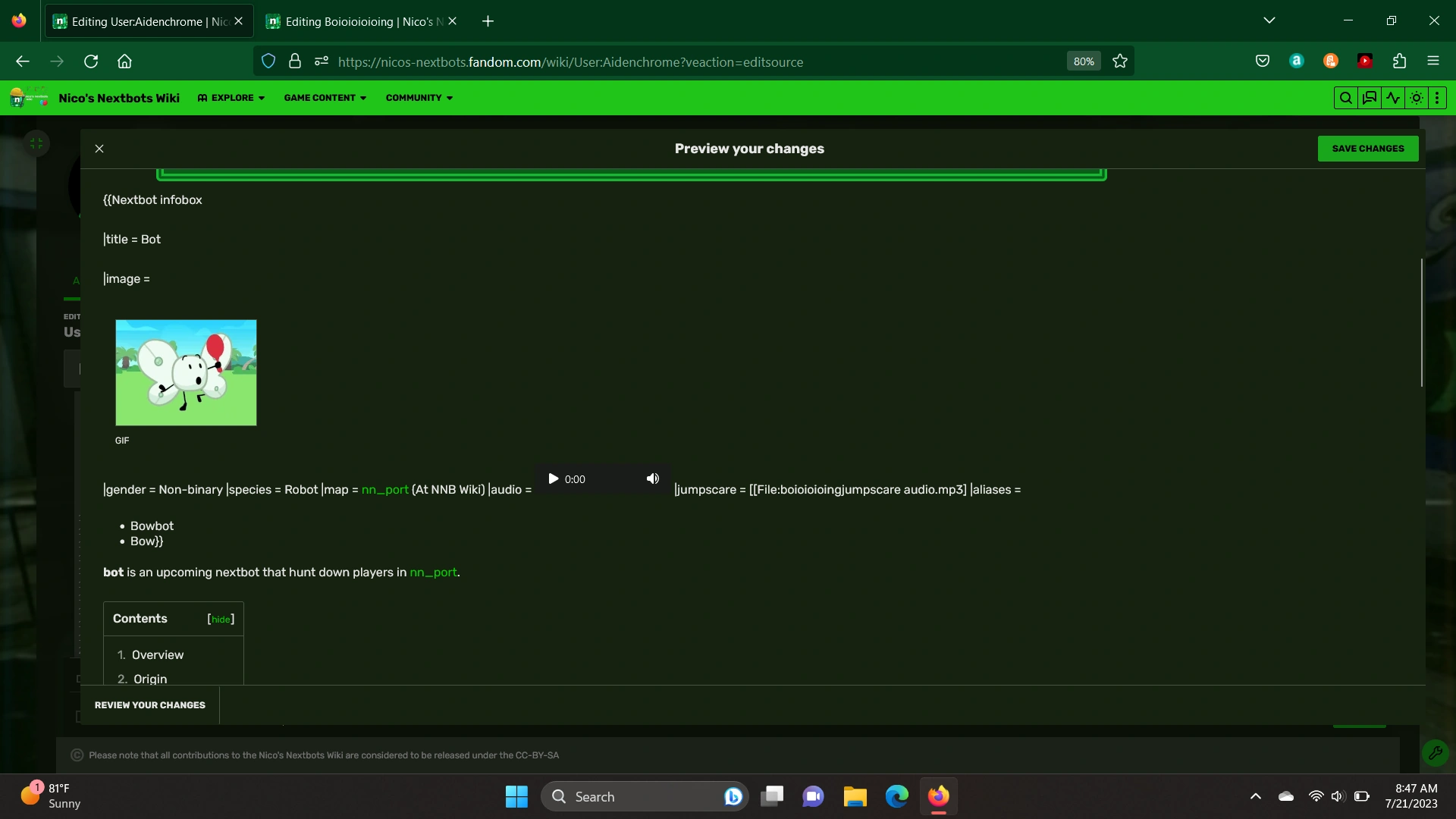This screenshot has height=819, width=1456.
Task: Bookmark this page with star icon
Action: [x=1120, y=61]
